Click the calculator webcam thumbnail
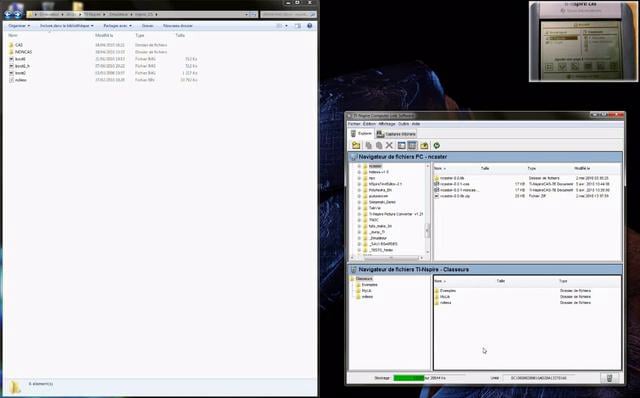The height and width of the screenshot is (398, 640). pyautogui.click(x=583, y=41)
